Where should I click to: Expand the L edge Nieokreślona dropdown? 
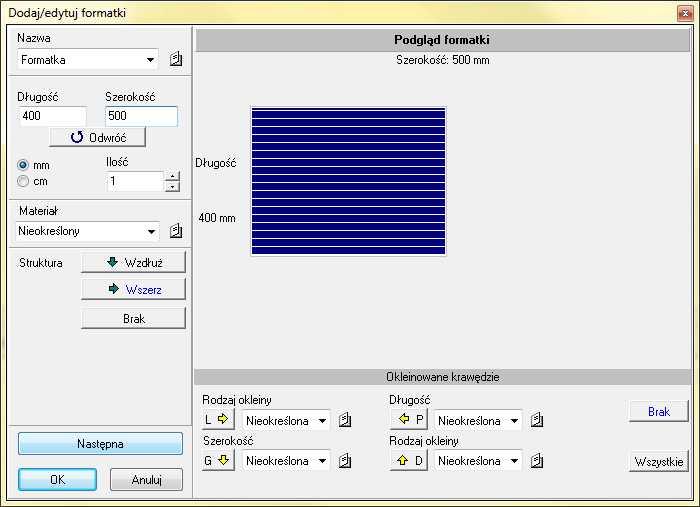coord(322,420)
